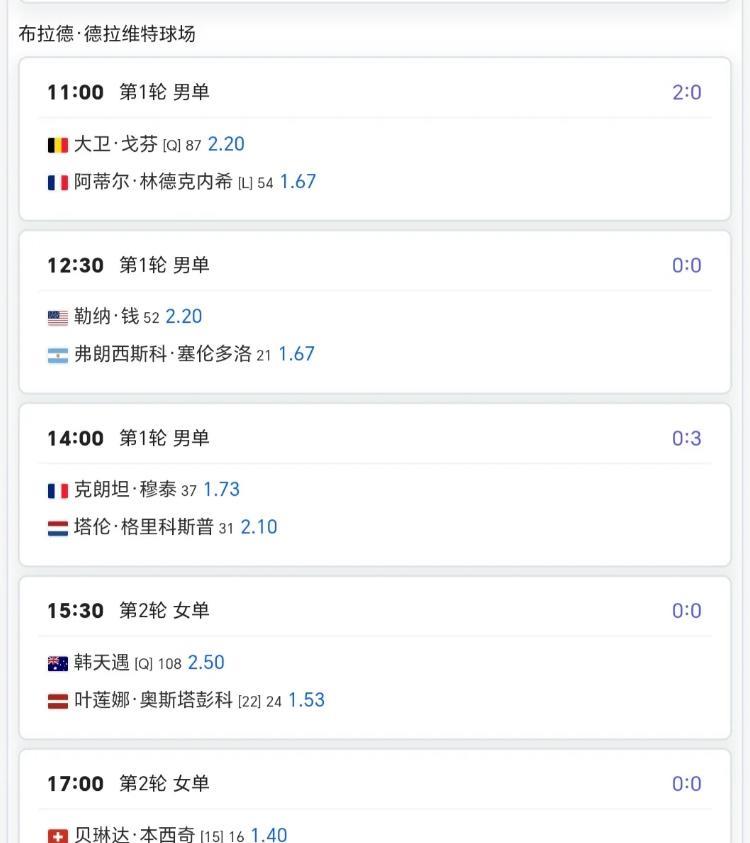Click Latvia flag beside 叶莲娜·奥斯塔彭科
Image resolution: width=750 pixels, height=843 pixels.
click(x=58, y=701)
